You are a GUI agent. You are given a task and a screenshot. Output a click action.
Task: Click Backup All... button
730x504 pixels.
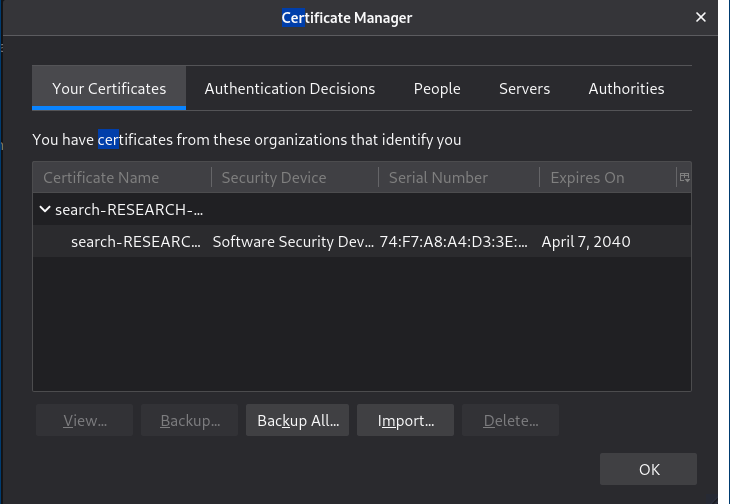click(297, 420)
